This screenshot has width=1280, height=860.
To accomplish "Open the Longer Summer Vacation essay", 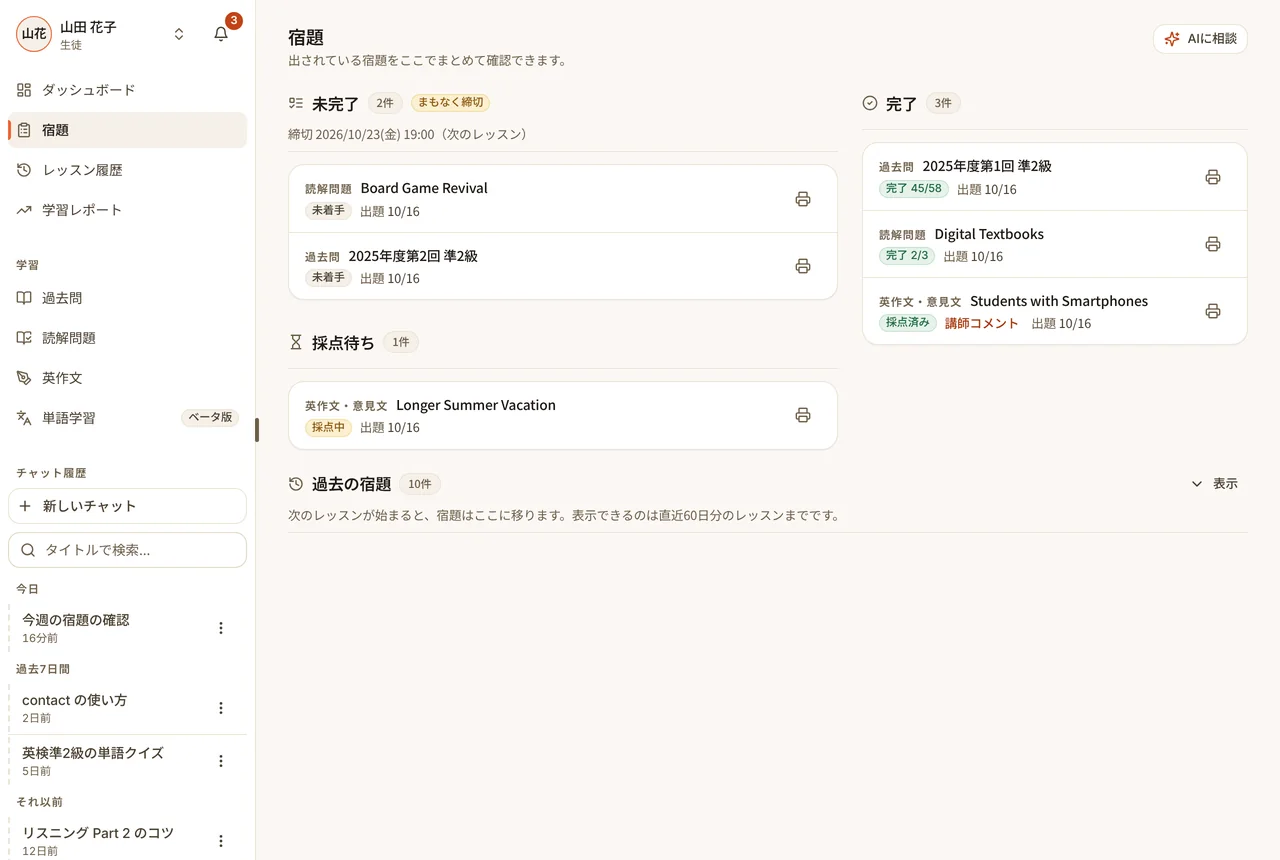I will point(563,415).
